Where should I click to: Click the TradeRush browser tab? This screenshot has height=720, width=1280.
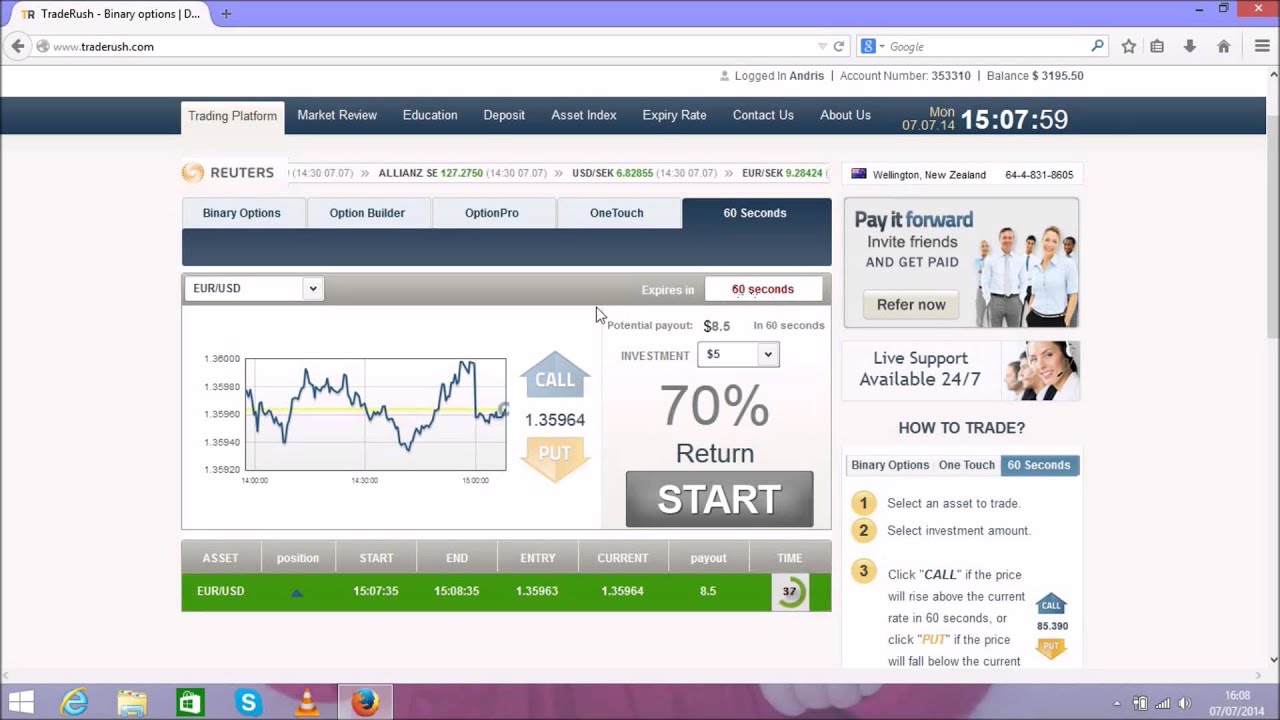[111, 14]
